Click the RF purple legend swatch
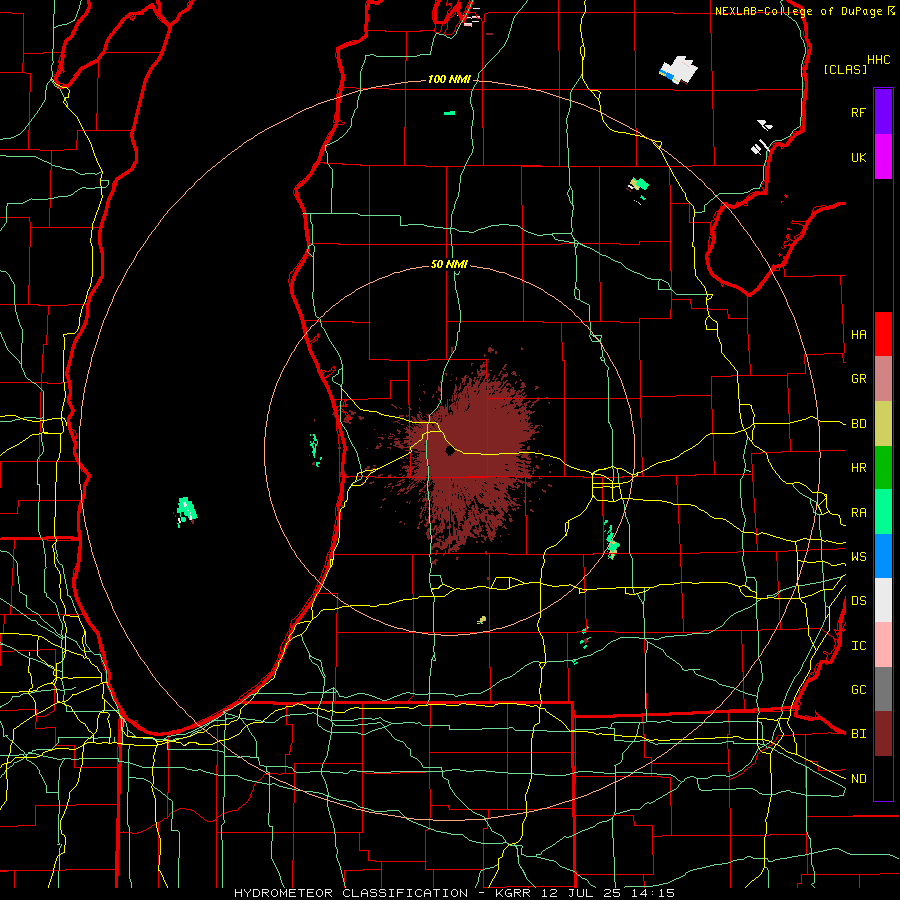The image size is (900, 900). [883, 112]
